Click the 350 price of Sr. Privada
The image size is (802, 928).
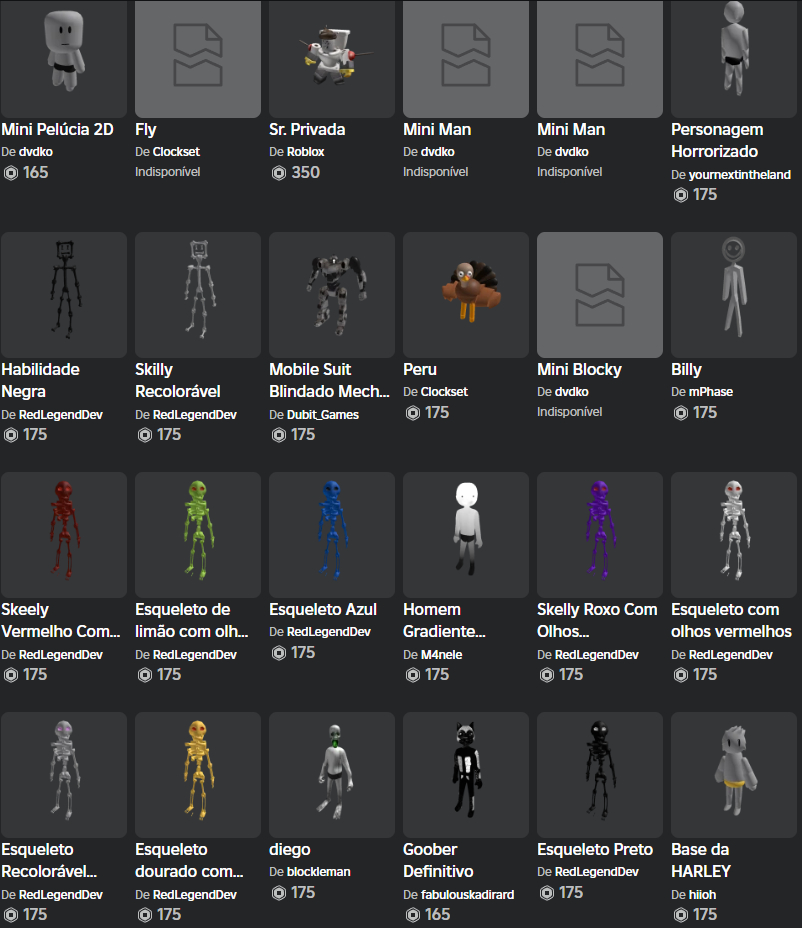(x=305, y=173)
